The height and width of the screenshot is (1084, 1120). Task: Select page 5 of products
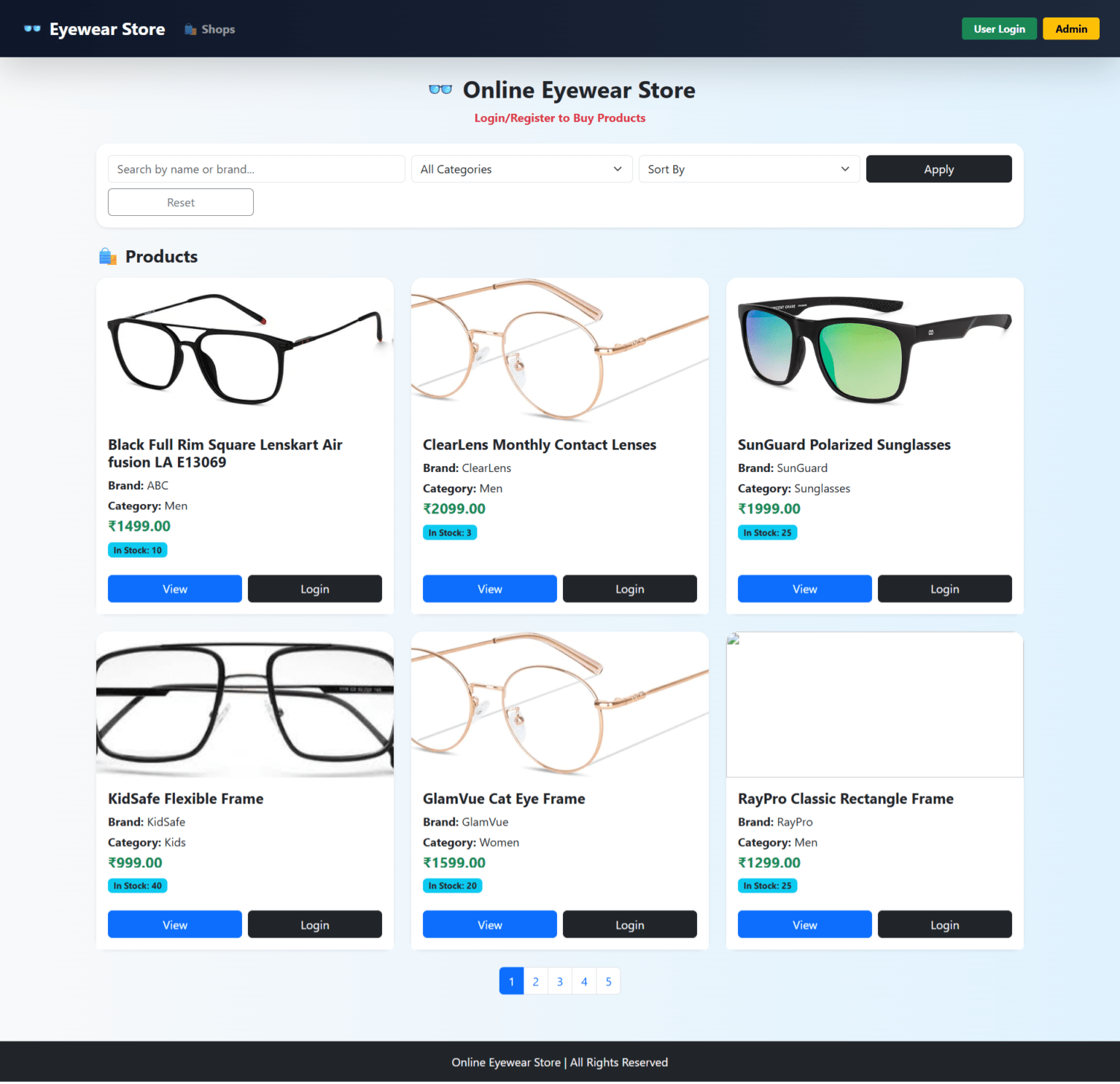pyautogui.click(x=608, y=981)
